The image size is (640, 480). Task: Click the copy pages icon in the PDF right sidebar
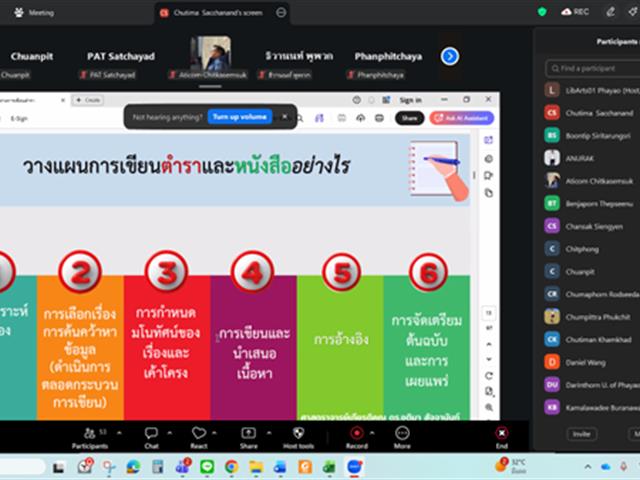click(x=489, y=193)
